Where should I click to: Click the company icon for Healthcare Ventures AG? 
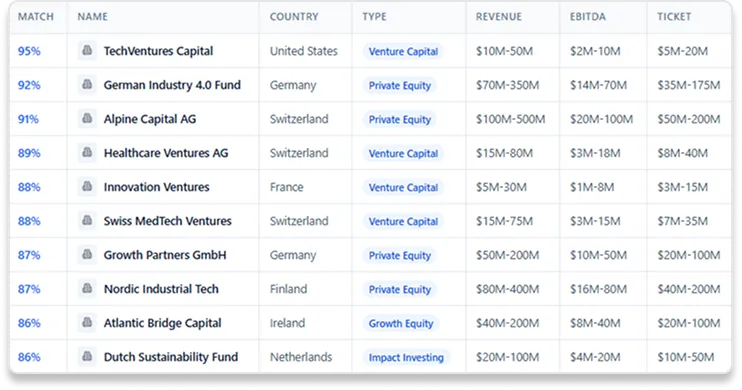(x=87, y=152)
